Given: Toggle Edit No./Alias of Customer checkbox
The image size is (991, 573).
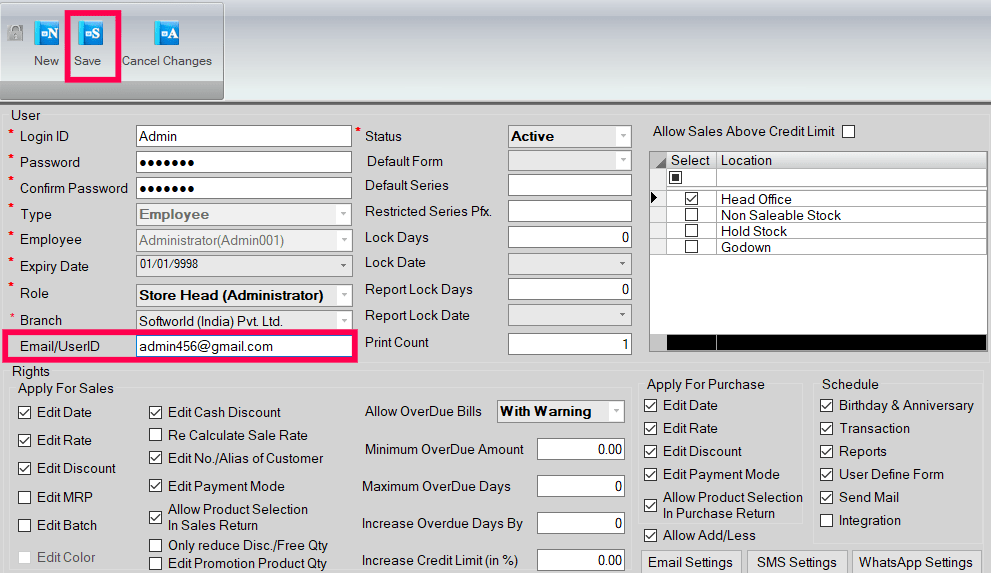Looking at the screenshot, I should pyautogui.click(x=155, y=458).
